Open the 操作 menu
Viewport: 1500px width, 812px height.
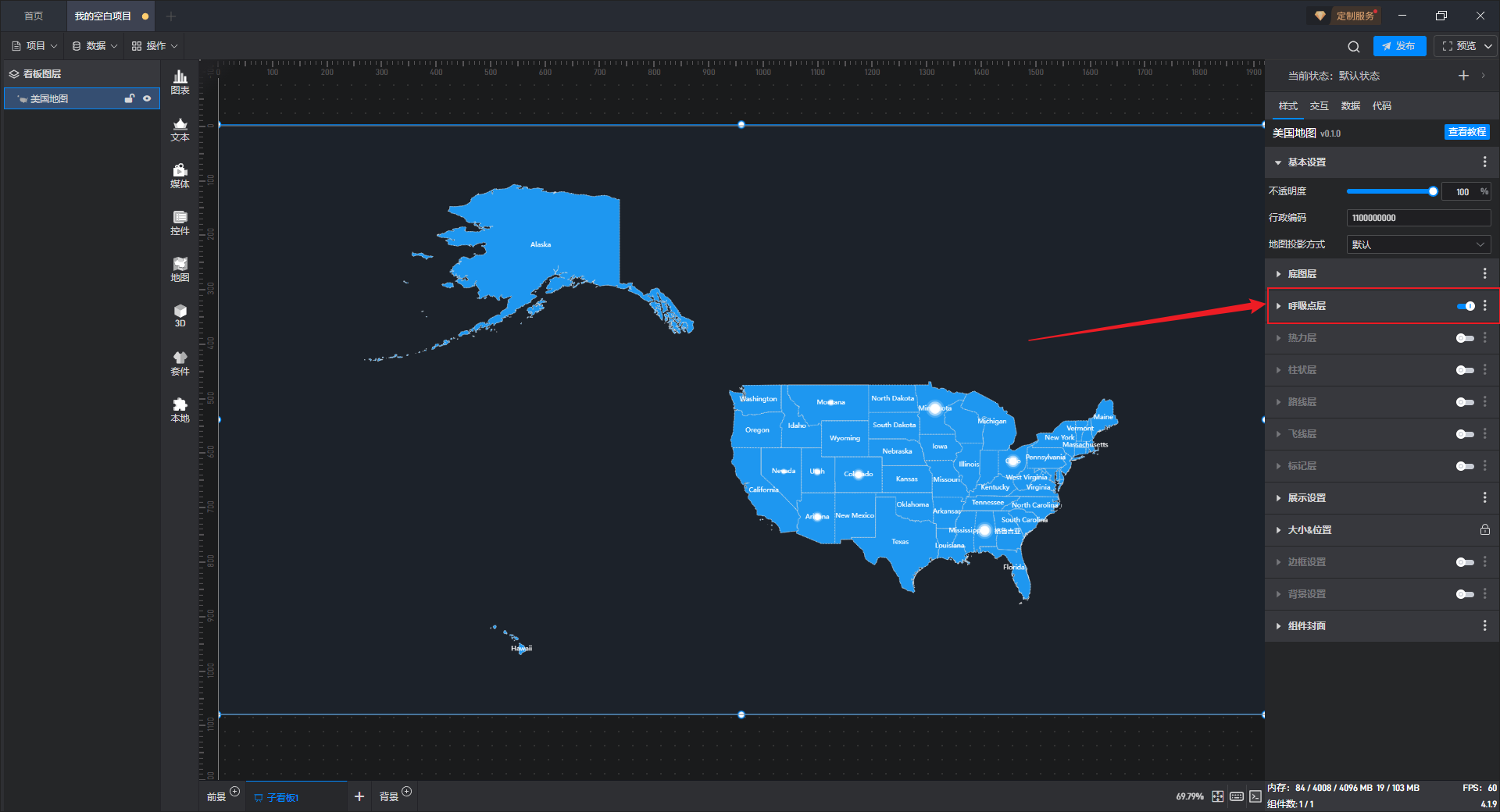(x=155, y=46)
